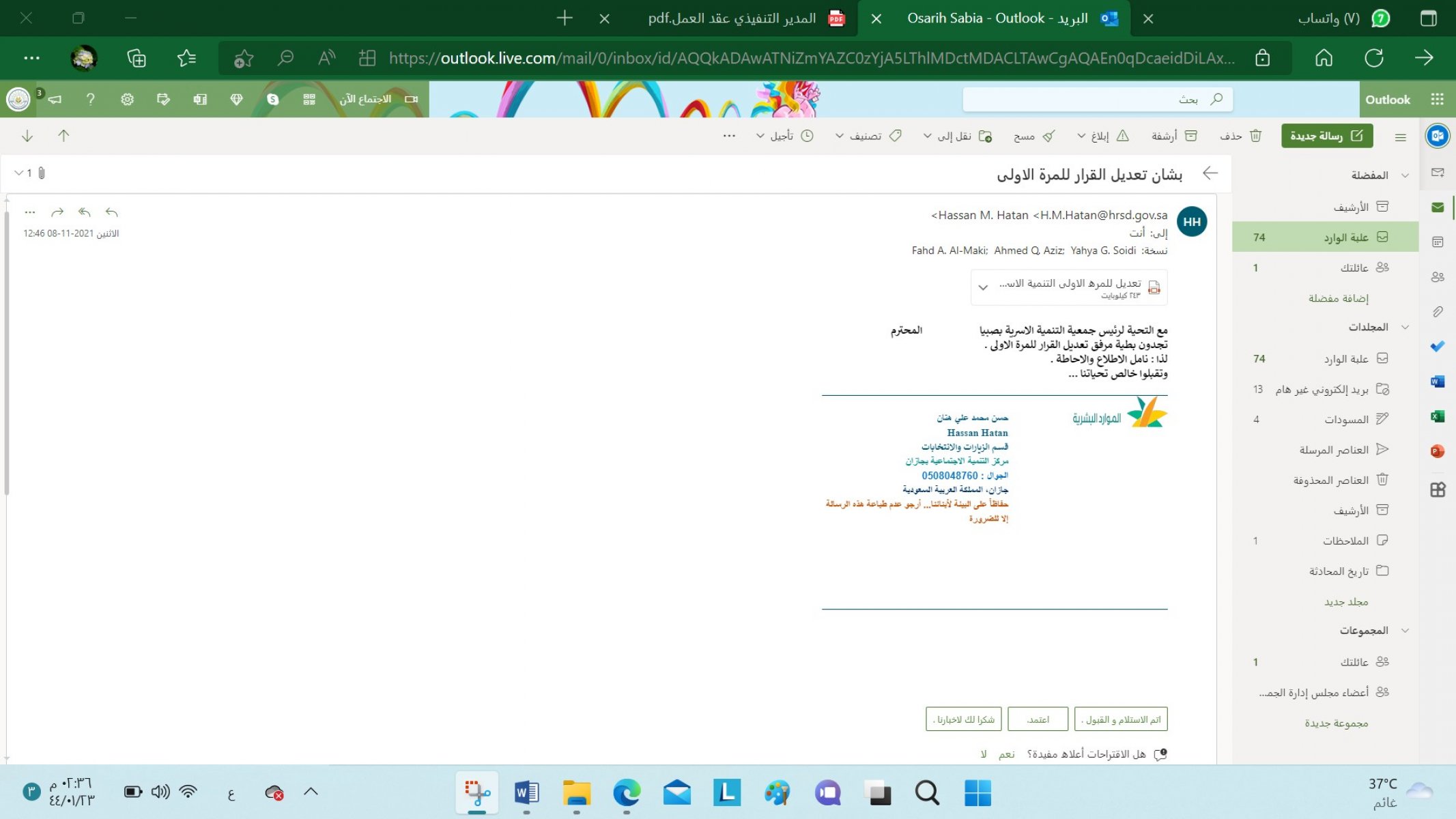Open العناصر المحذوفة deleted items folder
This screenshot has width=1456, height=819.
point(1326,480)
